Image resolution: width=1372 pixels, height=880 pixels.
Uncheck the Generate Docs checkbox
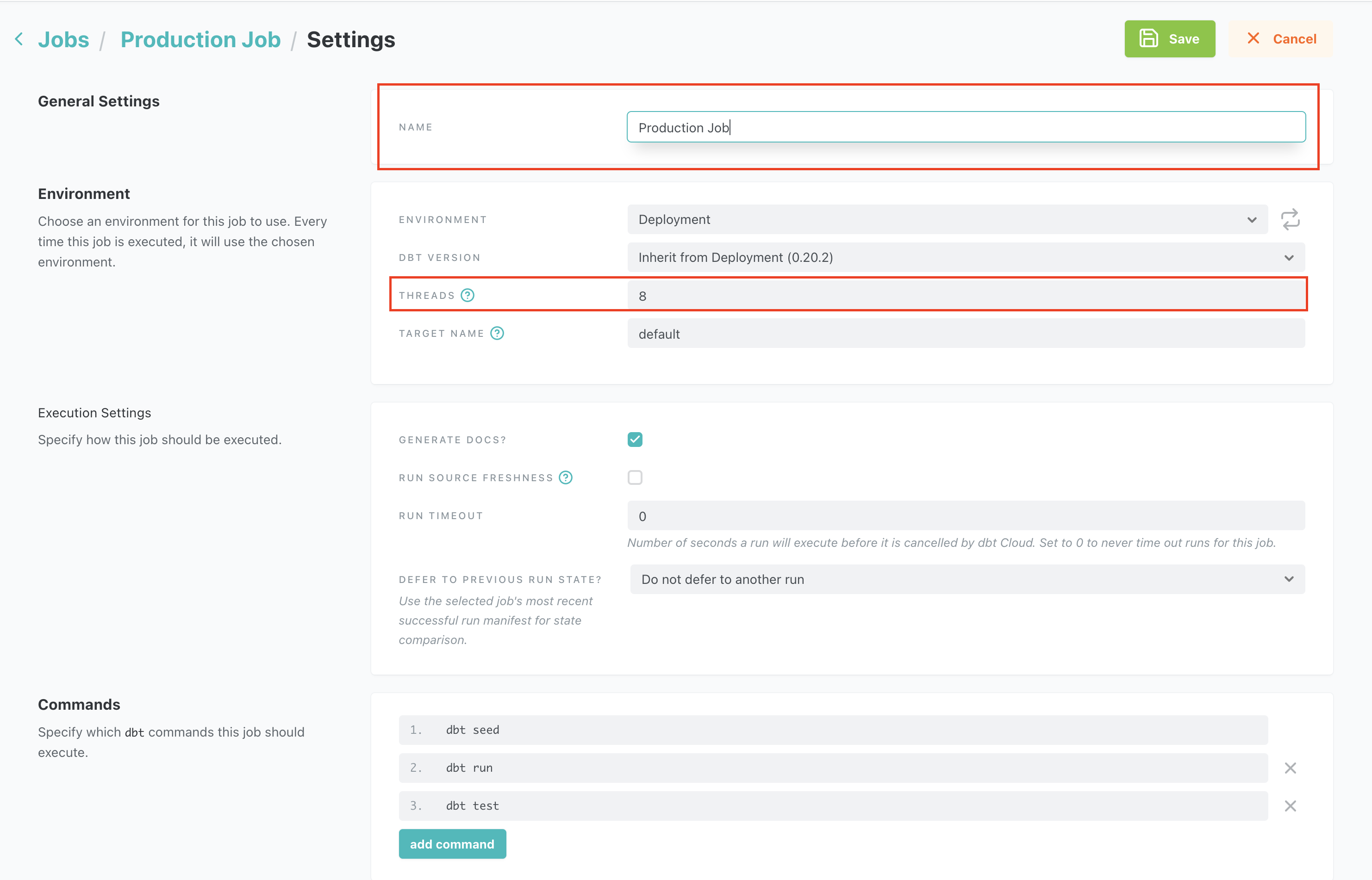635,440
